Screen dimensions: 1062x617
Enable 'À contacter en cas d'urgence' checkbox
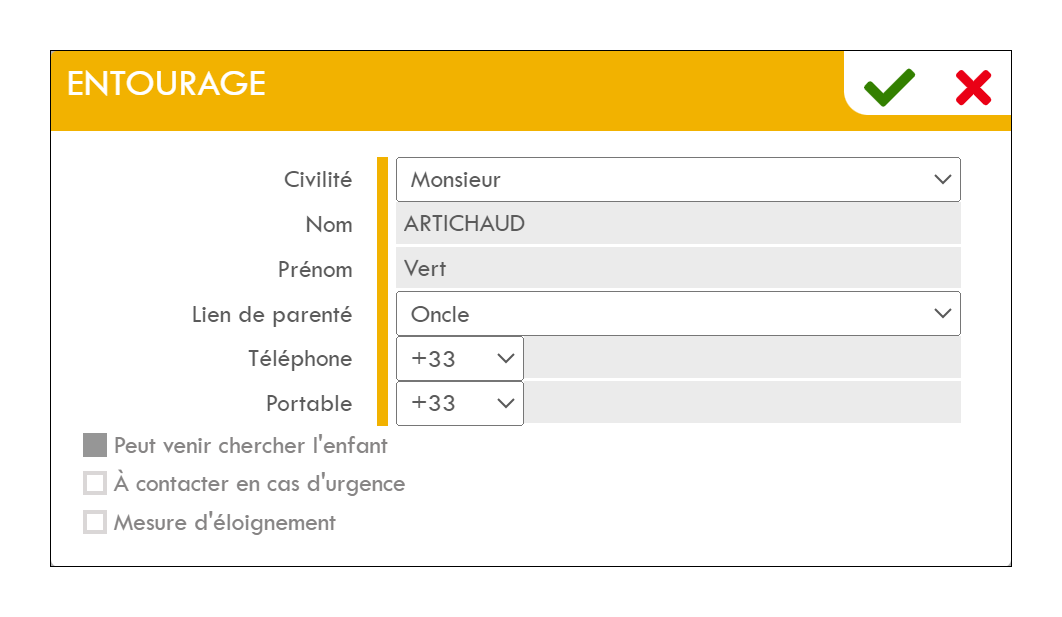[x=95, y=484]
